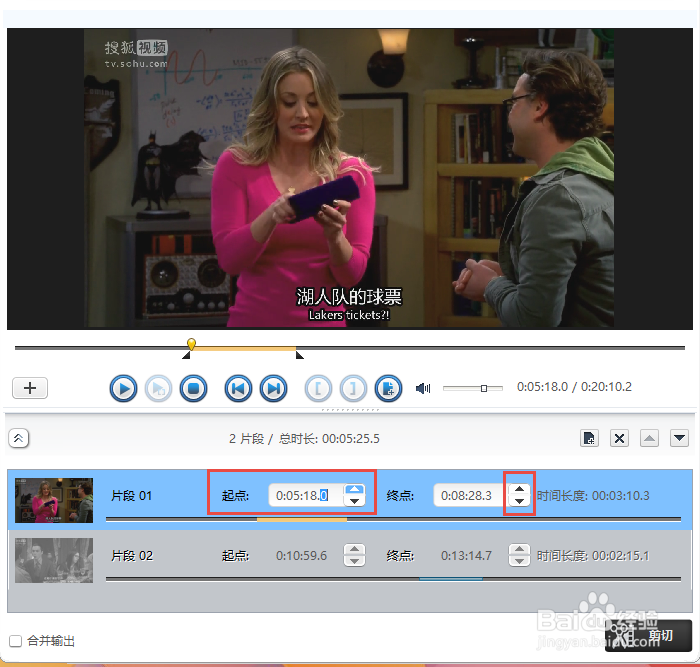Increase 片段 02 end time

point(519,550)
